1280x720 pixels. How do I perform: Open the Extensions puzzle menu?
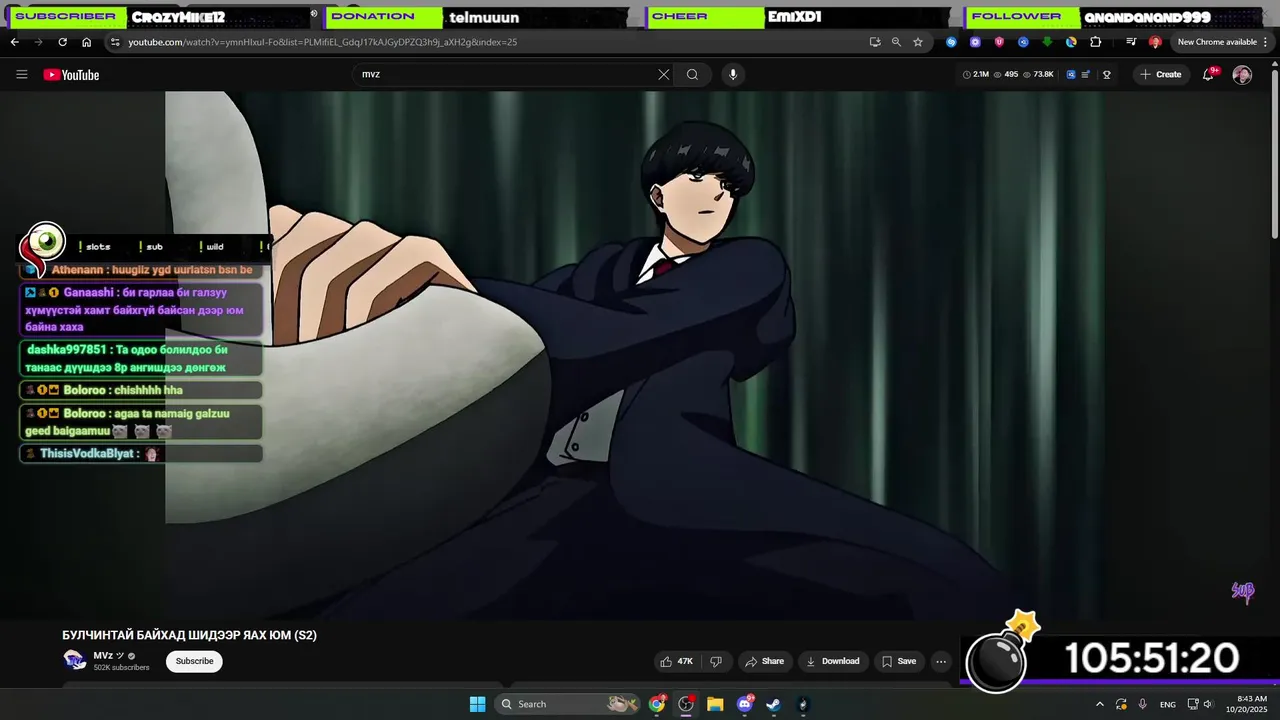tap(1095, 42)
